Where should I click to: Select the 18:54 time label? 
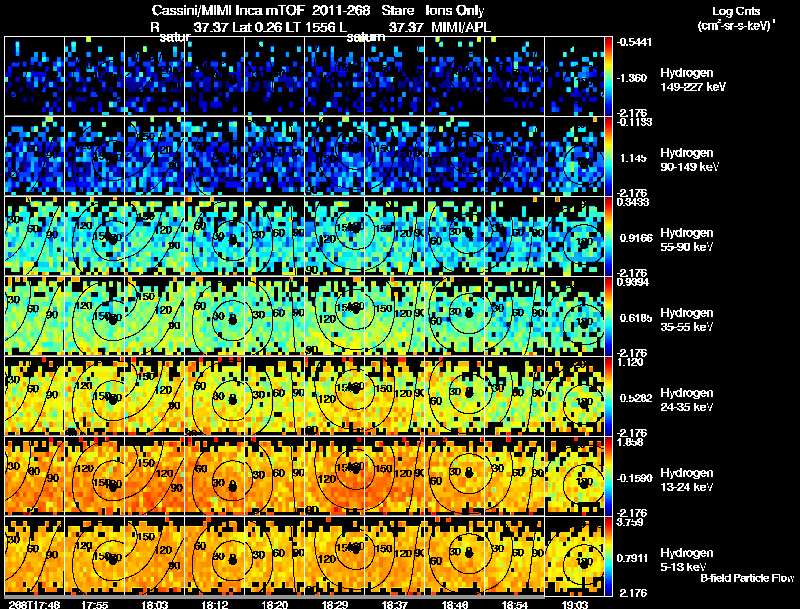point(514,604)
